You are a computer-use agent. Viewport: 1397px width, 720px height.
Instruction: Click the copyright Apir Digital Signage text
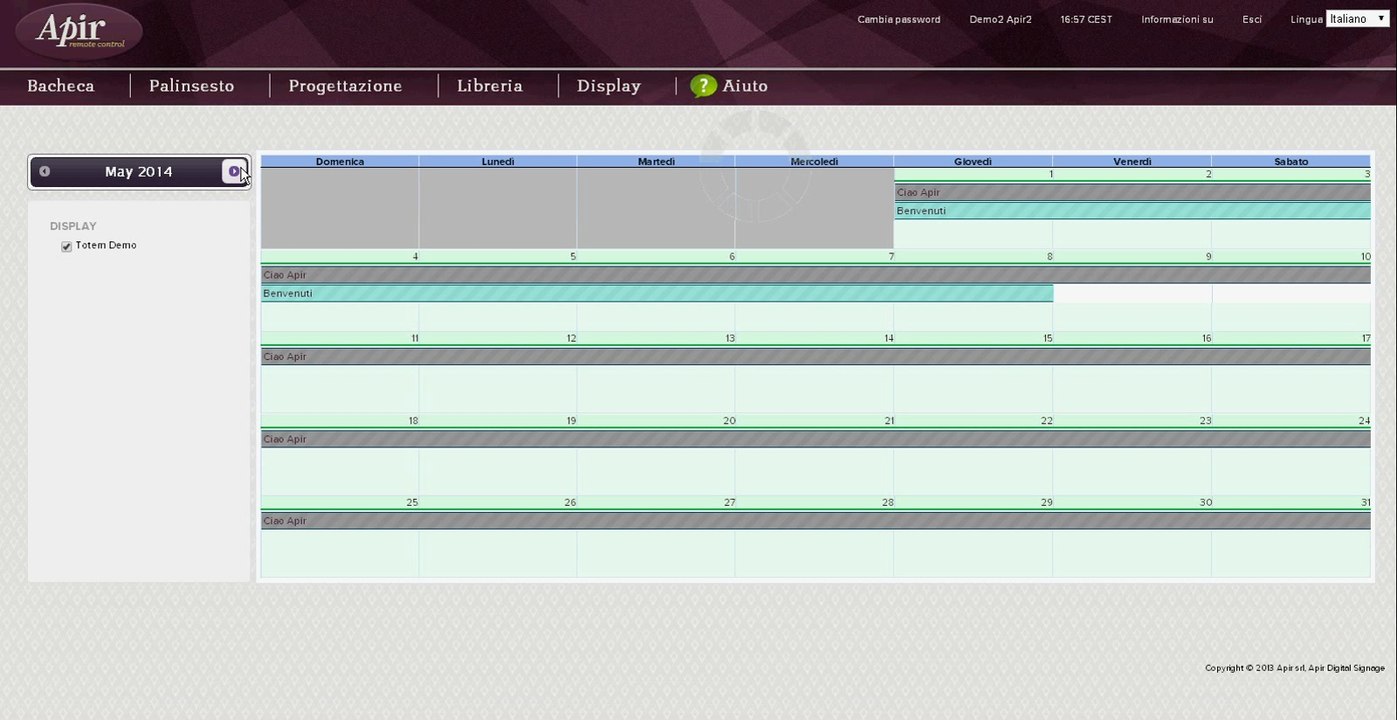[x=1295, y=668]
